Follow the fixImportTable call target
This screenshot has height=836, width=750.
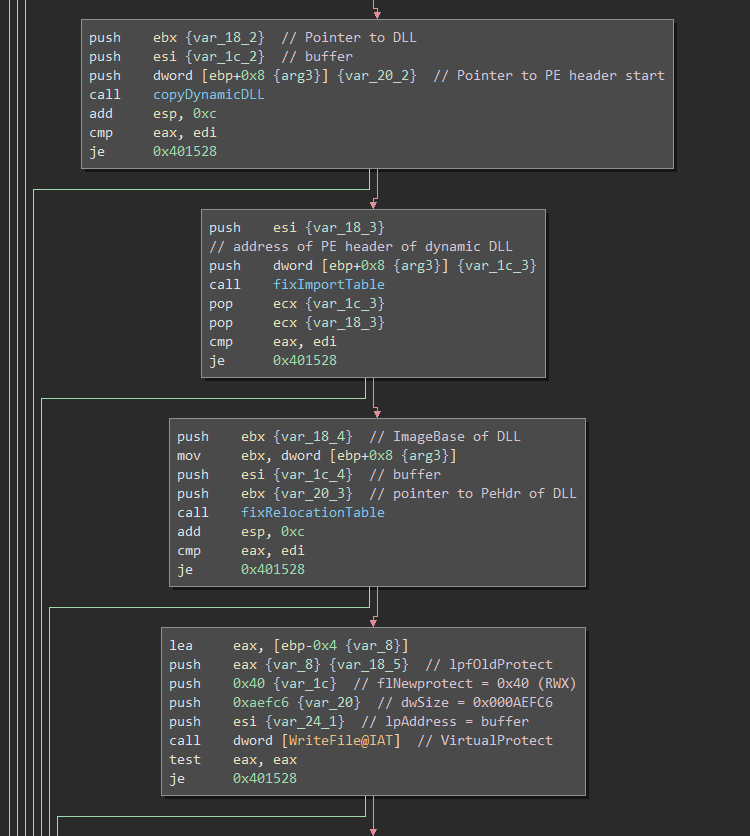[x=328, y=284]
